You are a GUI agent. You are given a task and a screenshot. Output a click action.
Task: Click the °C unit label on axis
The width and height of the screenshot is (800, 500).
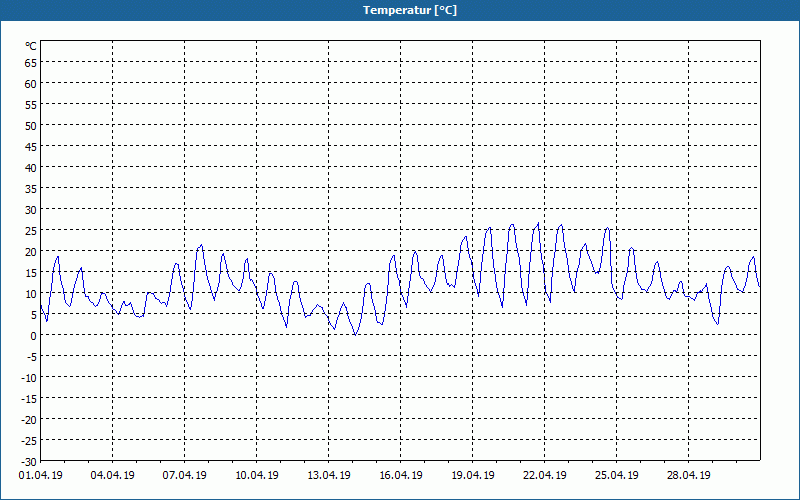coord(31,46)
